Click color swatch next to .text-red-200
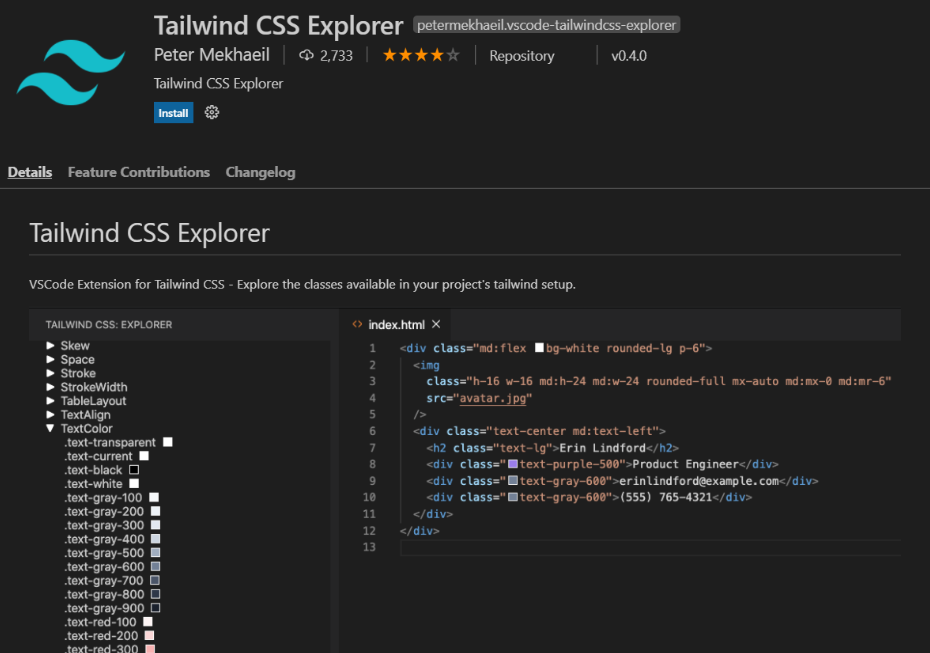This screenshot has height=653, width=930. point(149,635)
